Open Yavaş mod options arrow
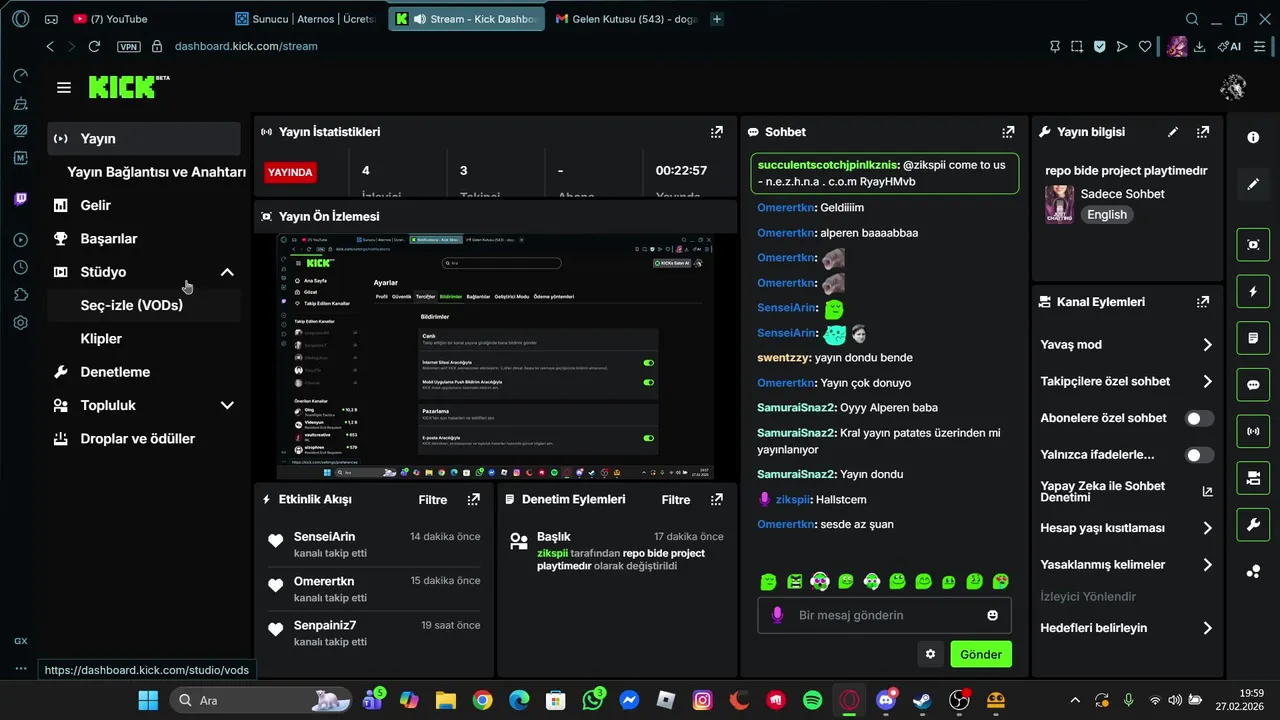This screenshot has height=720, width=1280. pos(1207,345)
